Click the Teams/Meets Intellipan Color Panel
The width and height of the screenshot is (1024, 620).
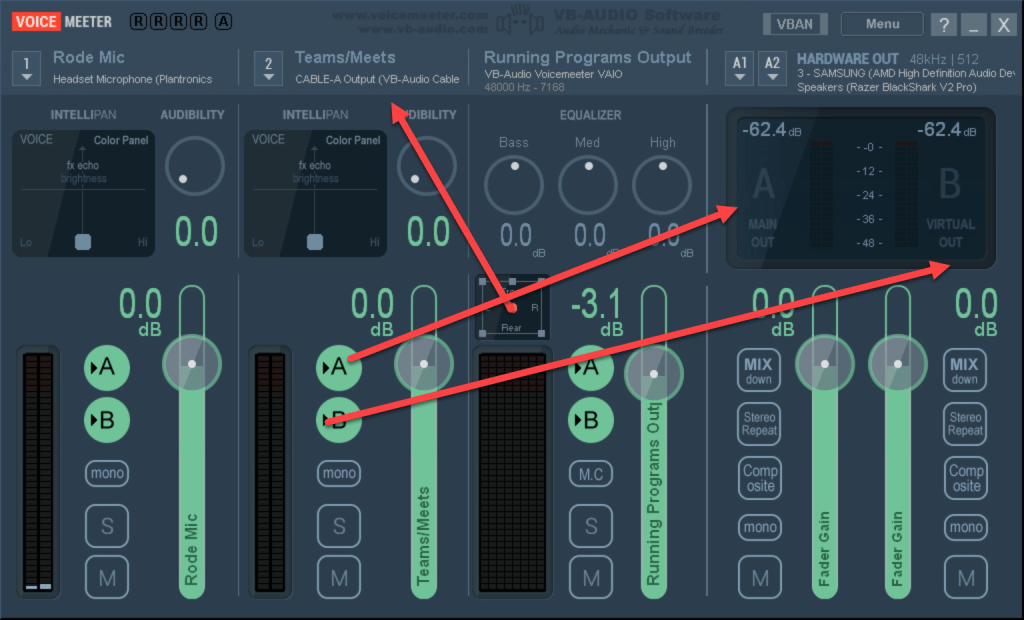coord(315,193)
